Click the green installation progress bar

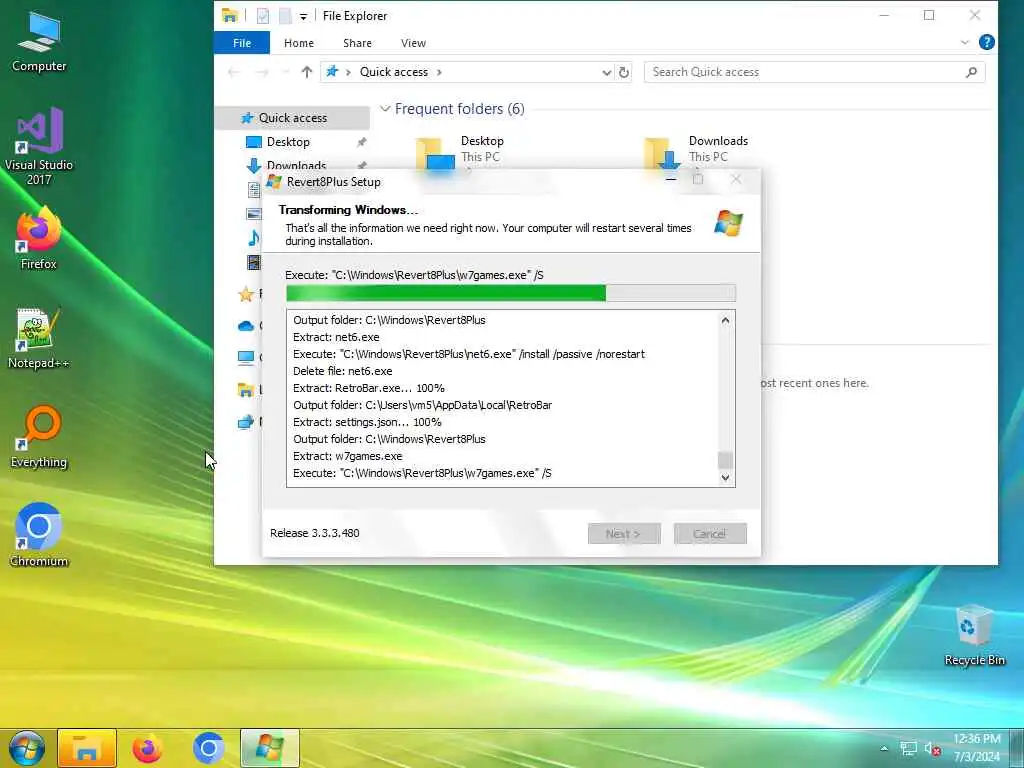point(511,293)
